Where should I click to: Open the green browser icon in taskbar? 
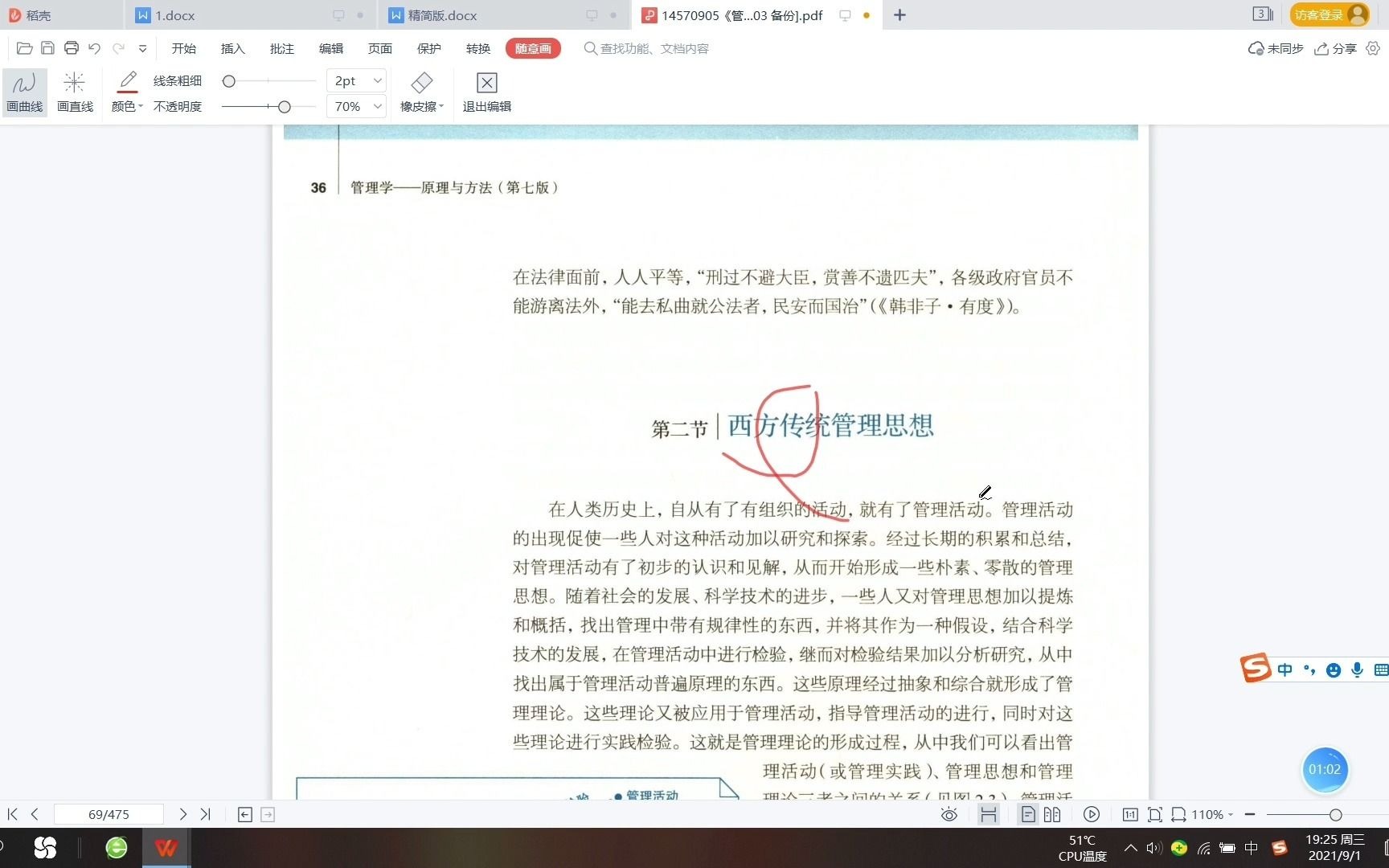(x=117, y=848)
